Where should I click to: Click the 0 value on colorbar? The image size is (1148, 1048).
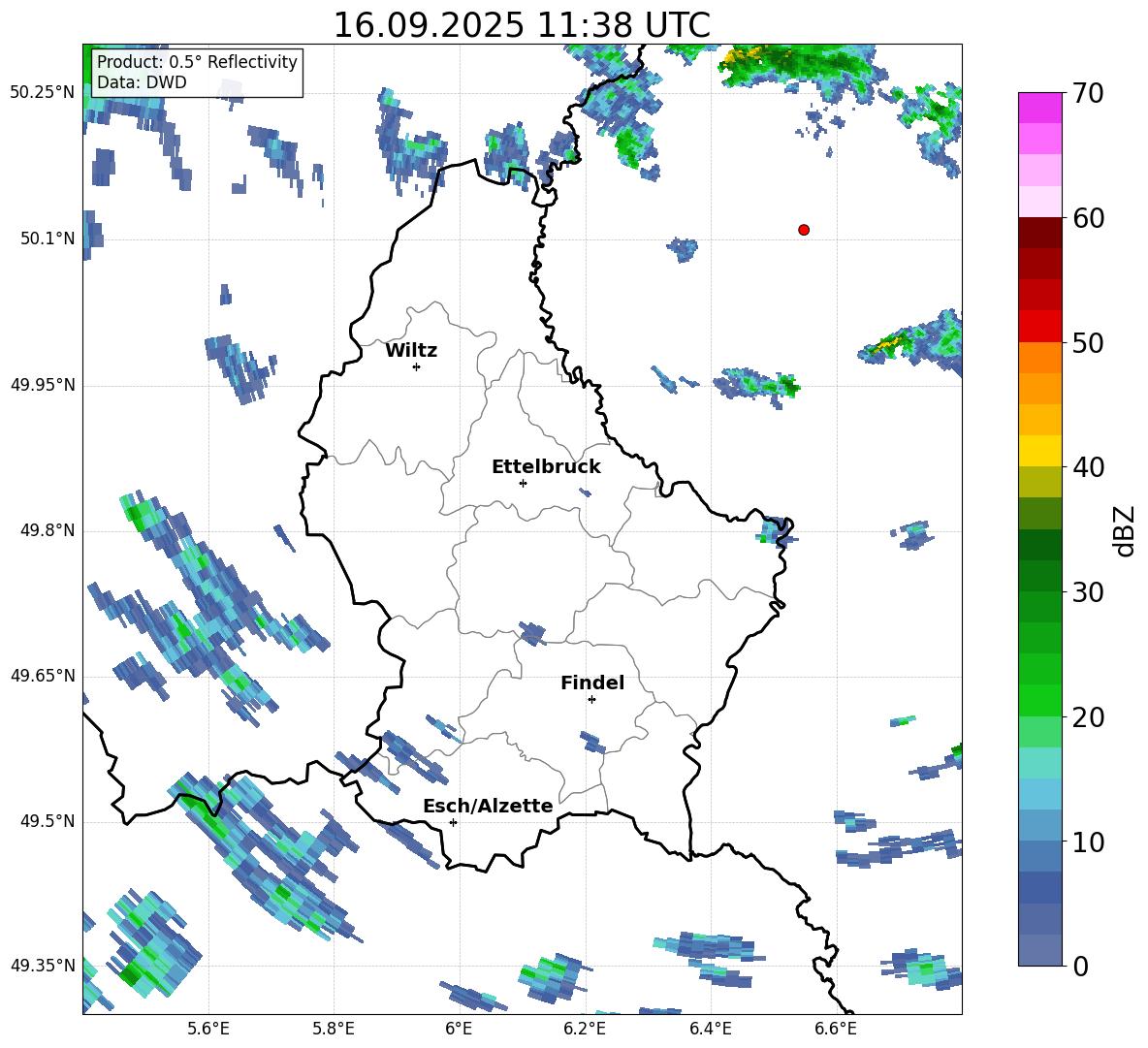point(1080,966)
